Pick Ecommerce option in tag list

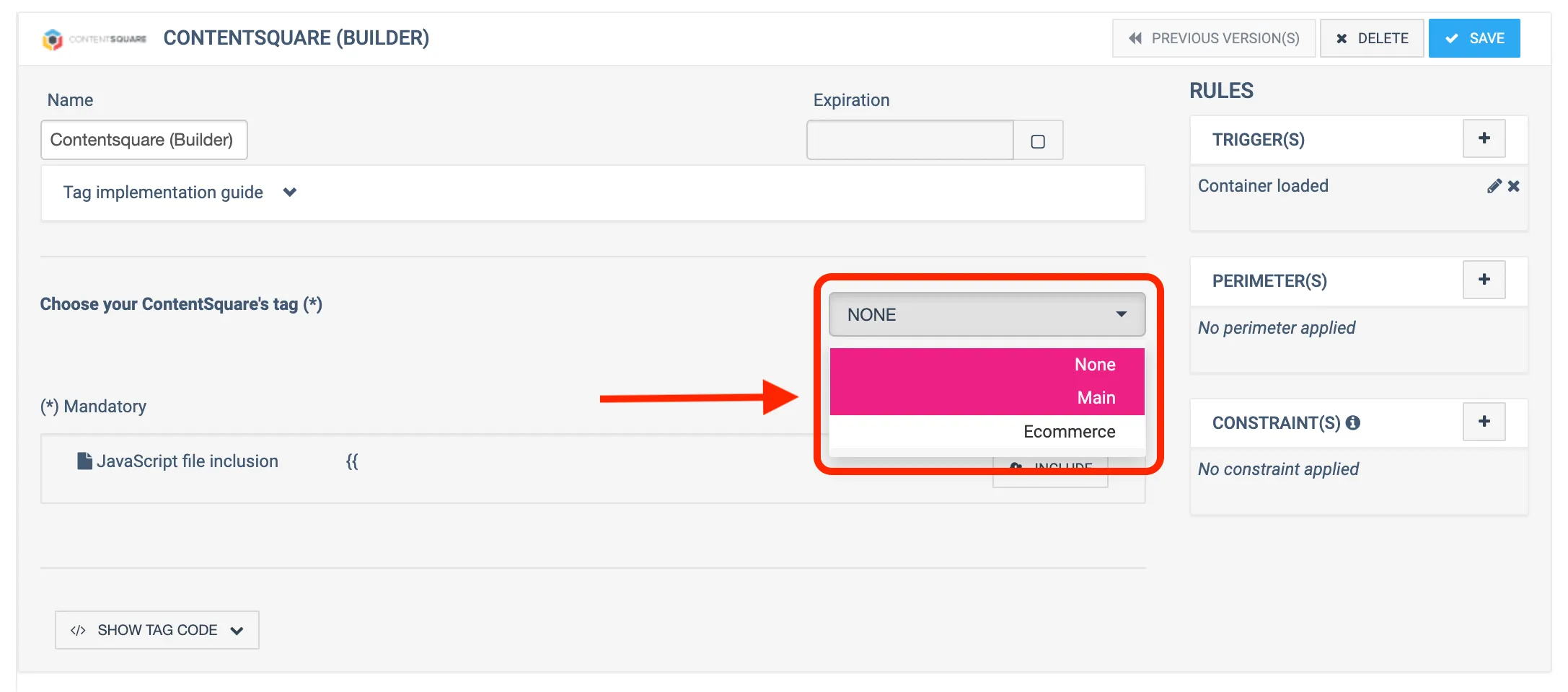[1069, 432]
